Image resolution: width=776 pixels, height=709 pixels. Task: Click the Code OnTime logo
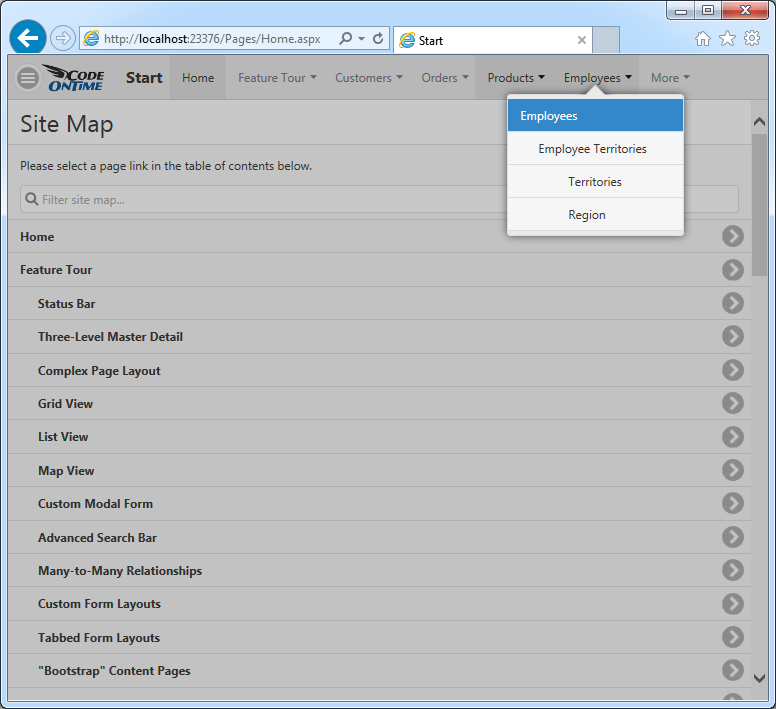74,78
